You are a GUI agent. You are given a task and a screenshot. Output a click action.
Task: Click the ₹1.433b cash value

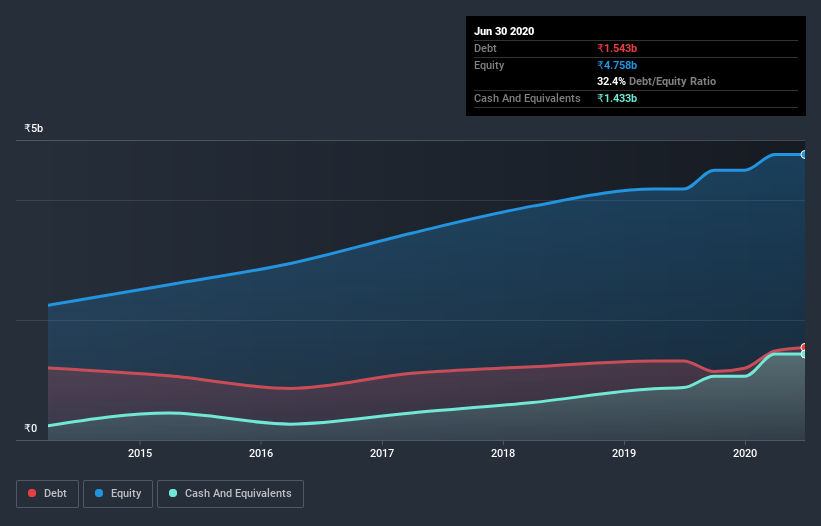tap(617, 98)
